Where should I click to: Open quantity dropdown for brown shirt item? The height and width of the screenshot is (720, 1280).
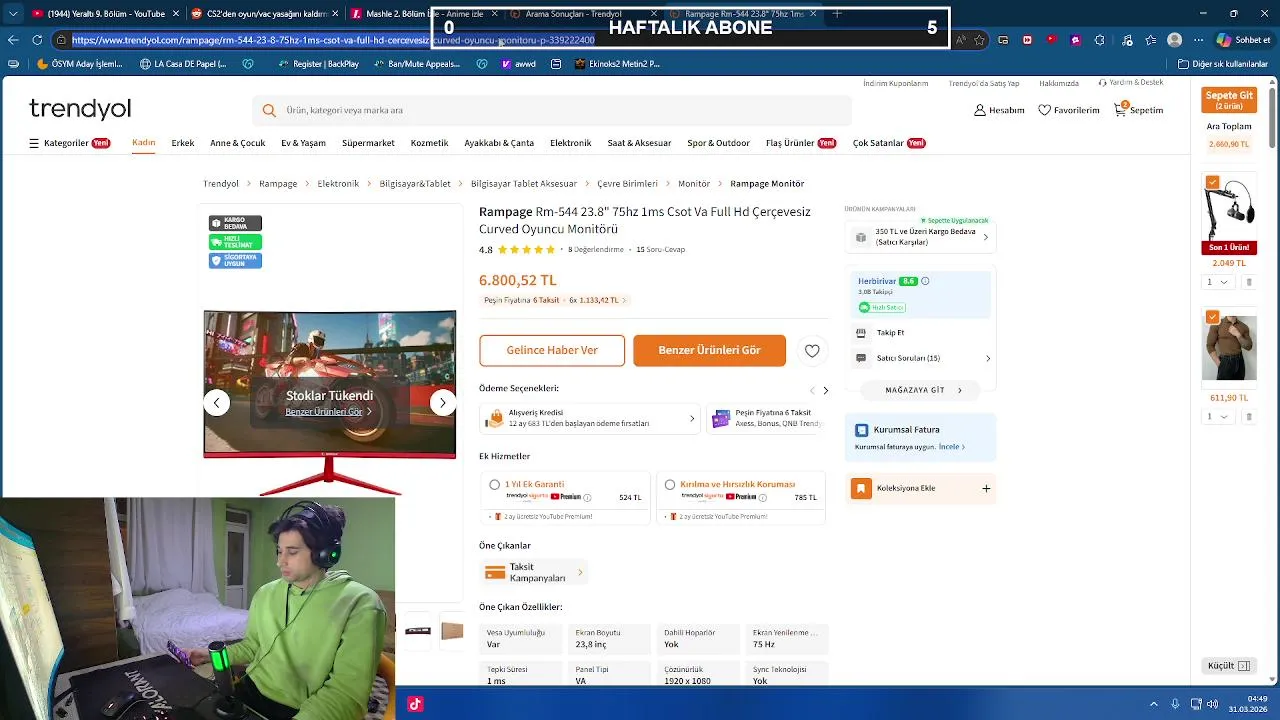pyautogui.click(x=1217, y=416)
